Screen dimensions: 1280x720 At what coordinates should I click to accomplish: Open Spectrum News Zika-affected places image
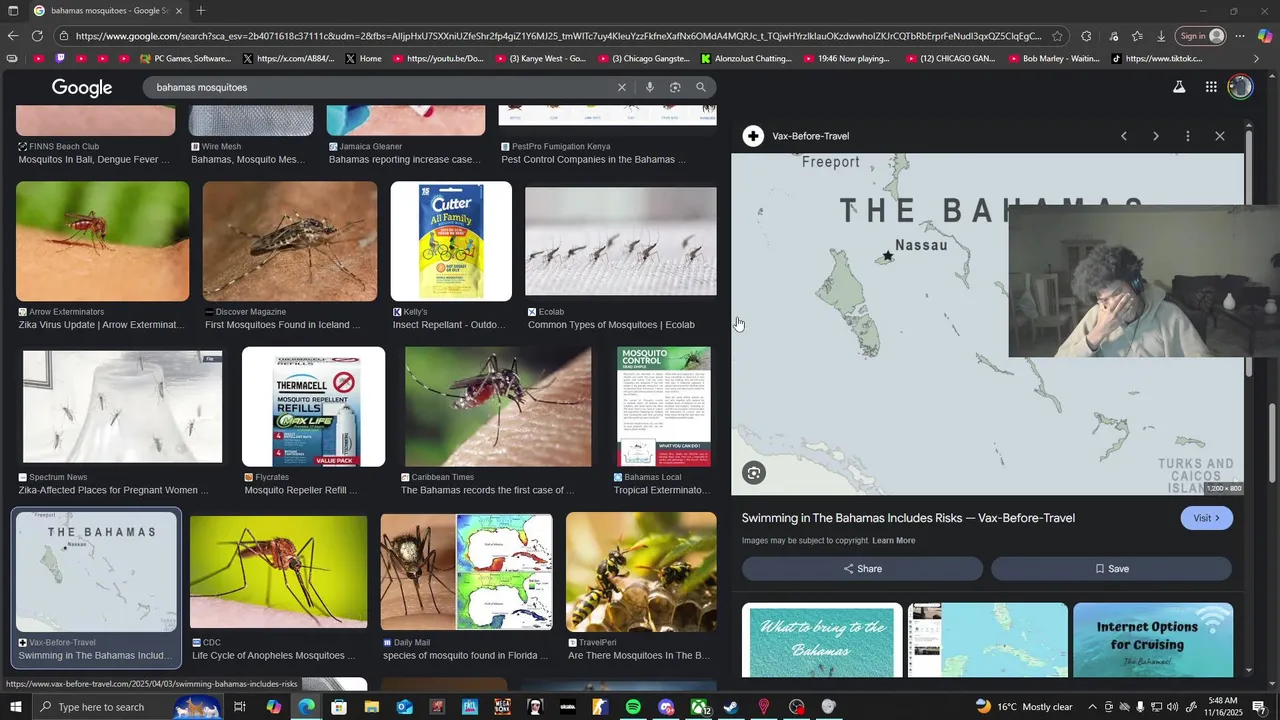pyautogui.click(x=122, y=407)
